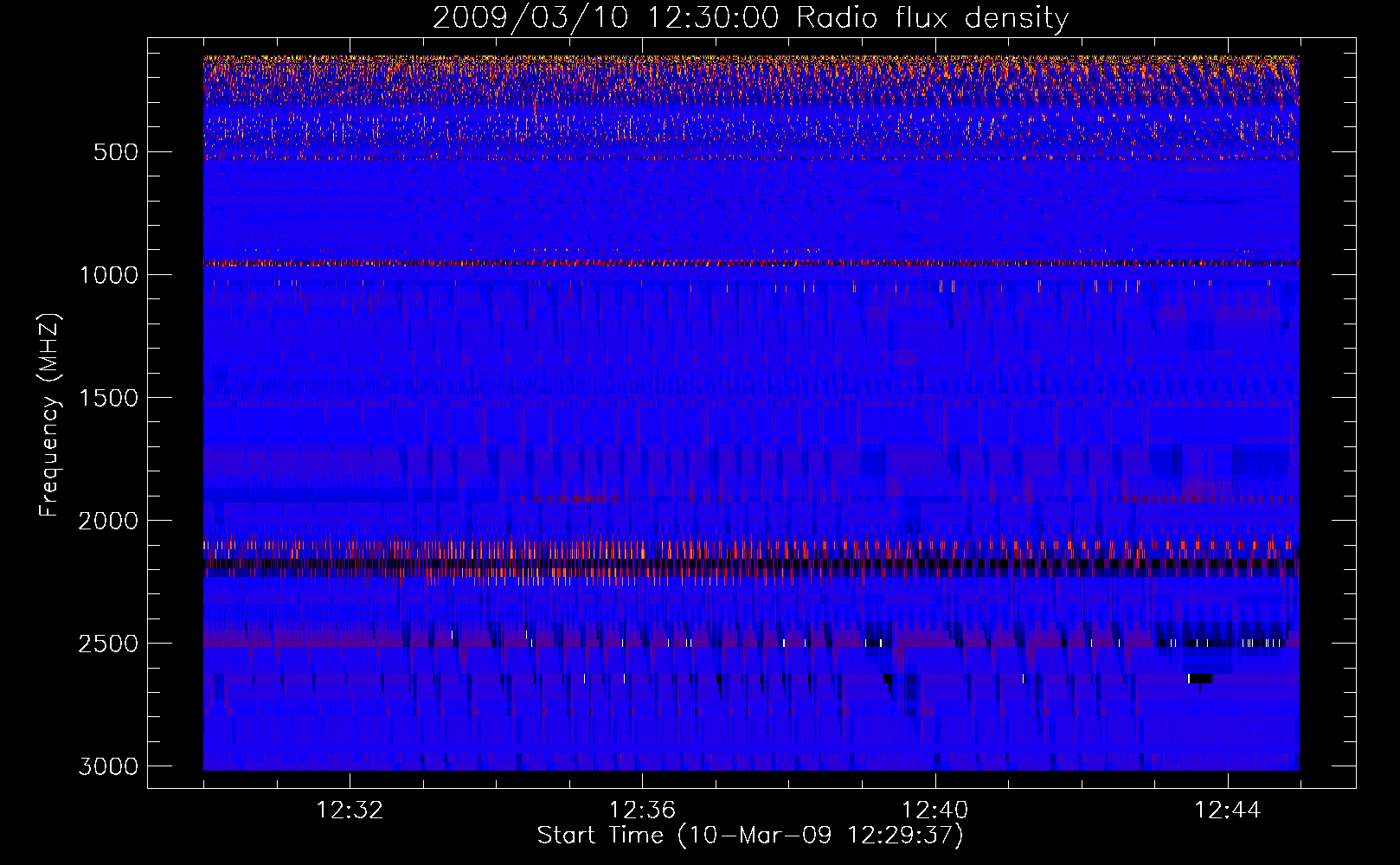Click the 3000 frequency tick label
The image size is (1400, 865).
[x=107, y=766]
